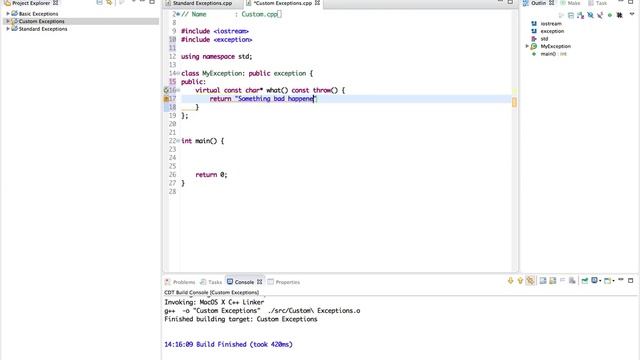The height and width of the screenshot is (360, 640).
Task: Select exception include in Outline
Action: (x=552, y=31)
